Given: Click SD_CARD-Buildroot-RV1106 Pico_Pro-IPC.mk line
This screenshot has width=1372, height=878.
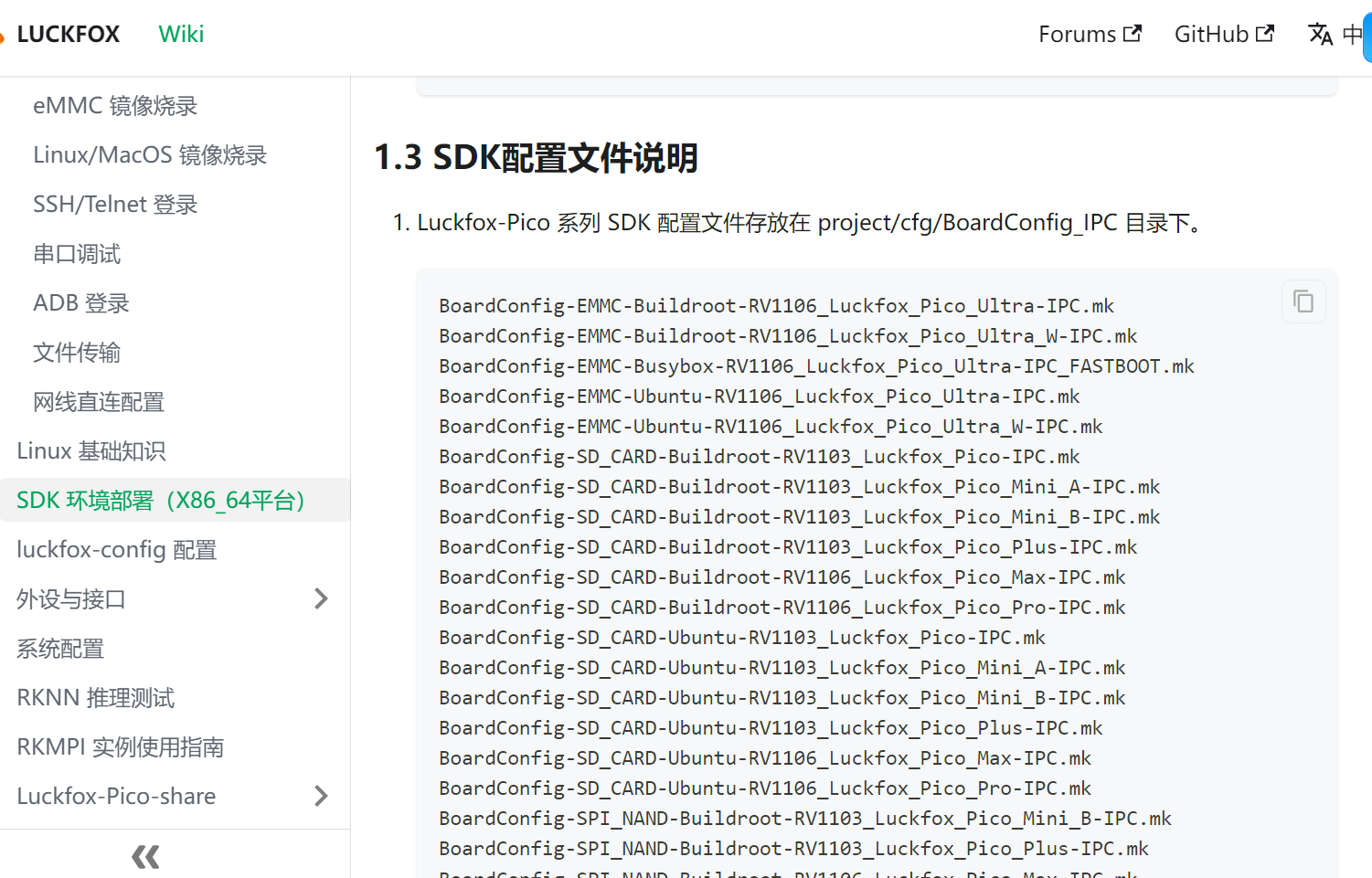Looking at the screenshot, I should 782,608.
